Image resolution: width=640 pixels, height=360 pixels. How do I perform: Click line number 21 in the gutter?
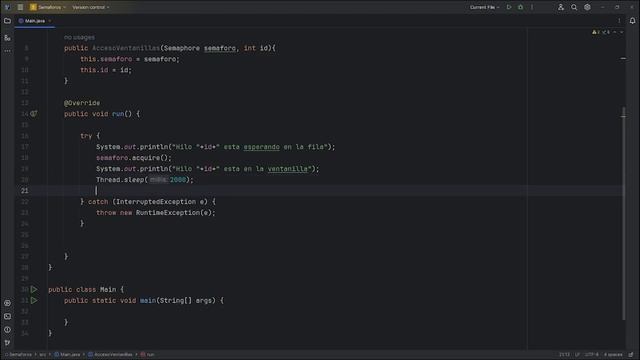24,191
